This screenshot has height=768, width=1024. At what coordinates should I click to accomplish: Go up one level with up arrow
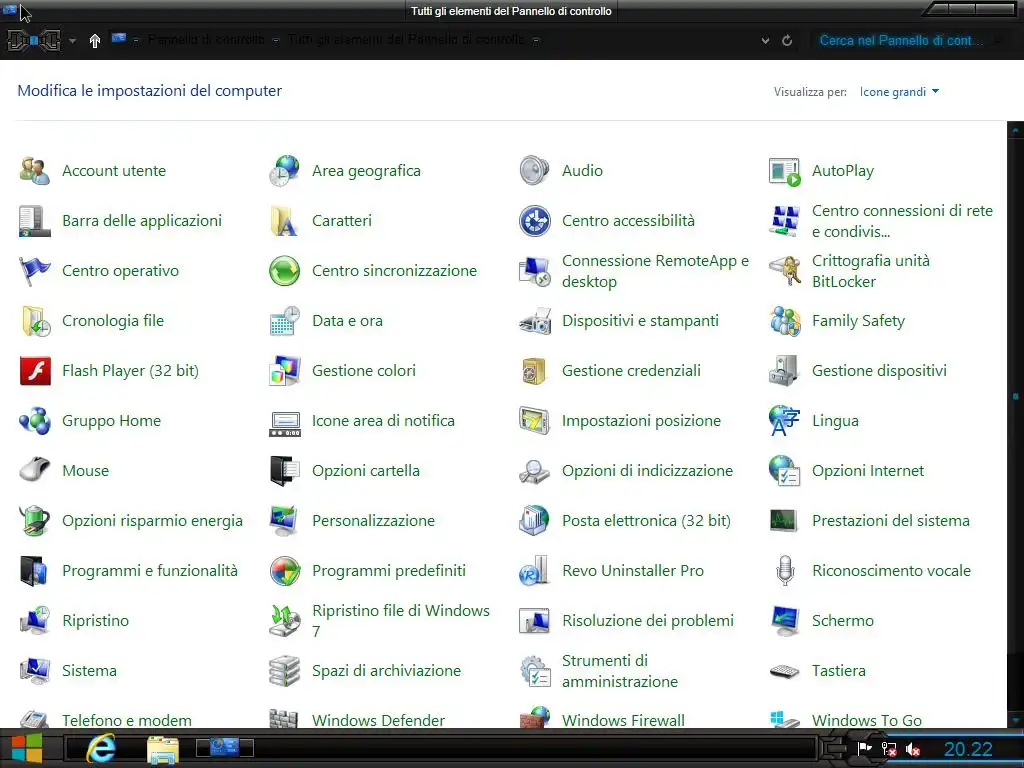coord(95,41)
